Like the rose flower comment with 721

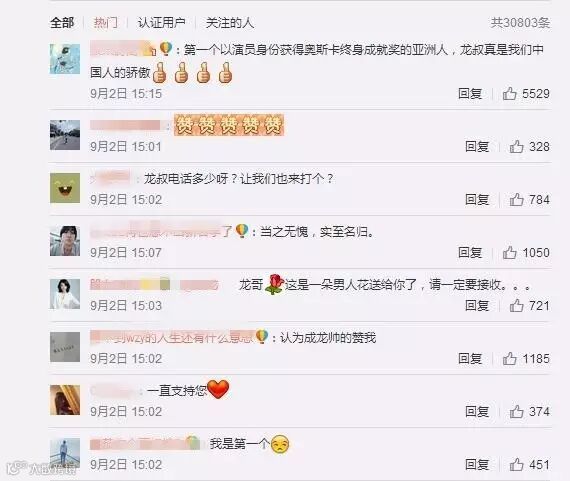click(x=517, y=306)
